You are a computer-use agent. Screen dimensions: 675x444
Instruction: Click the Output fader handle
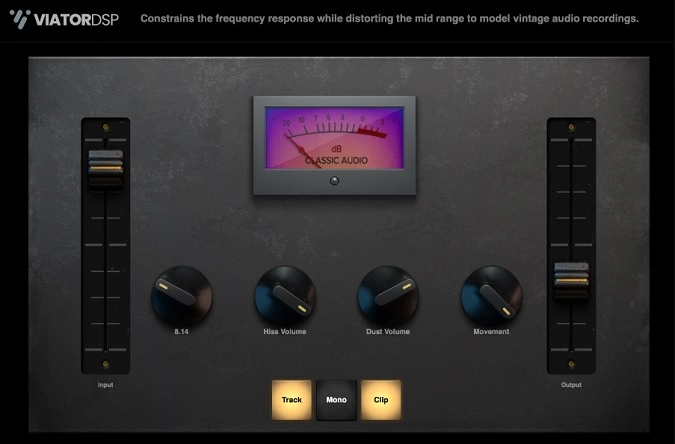[x=571, y=280]
